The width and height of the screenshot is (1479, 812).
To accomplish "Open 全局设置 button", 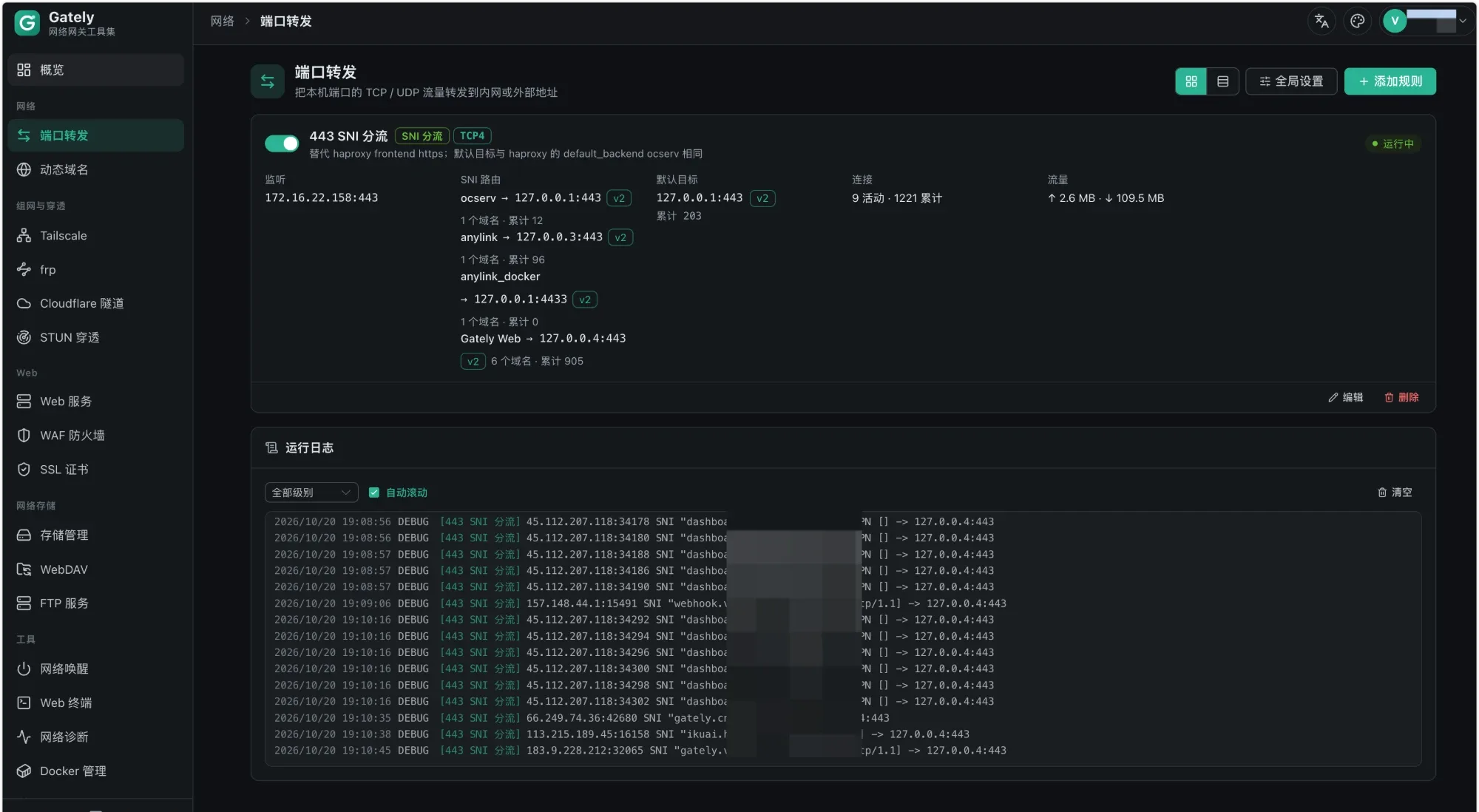I will click(1291, 81).
